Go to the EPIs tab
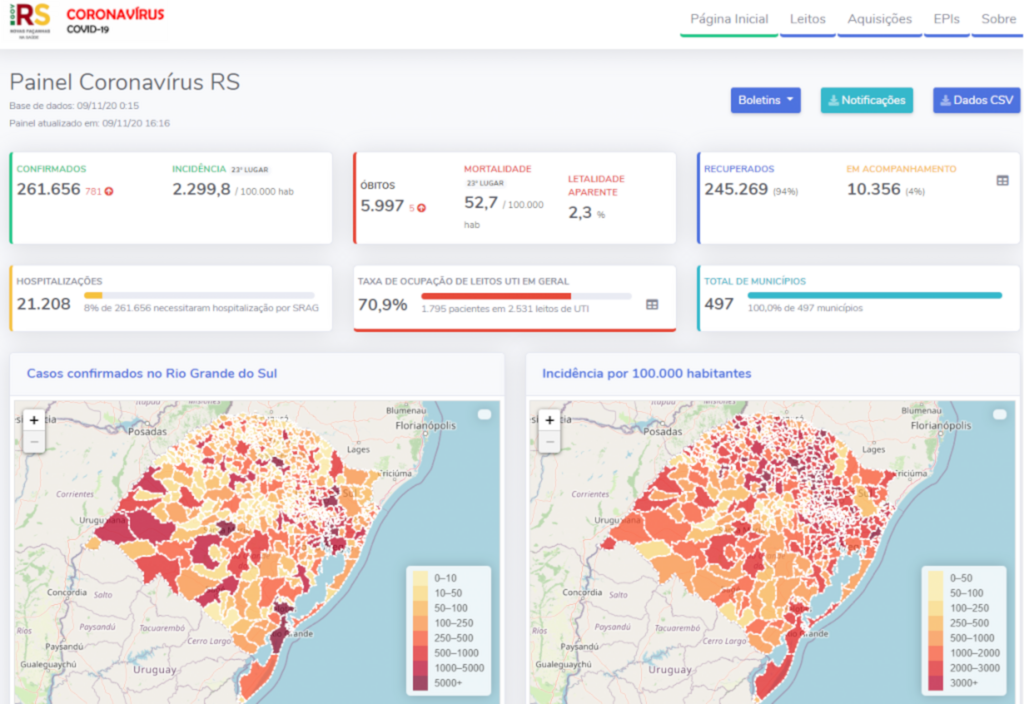 [946, 19]
